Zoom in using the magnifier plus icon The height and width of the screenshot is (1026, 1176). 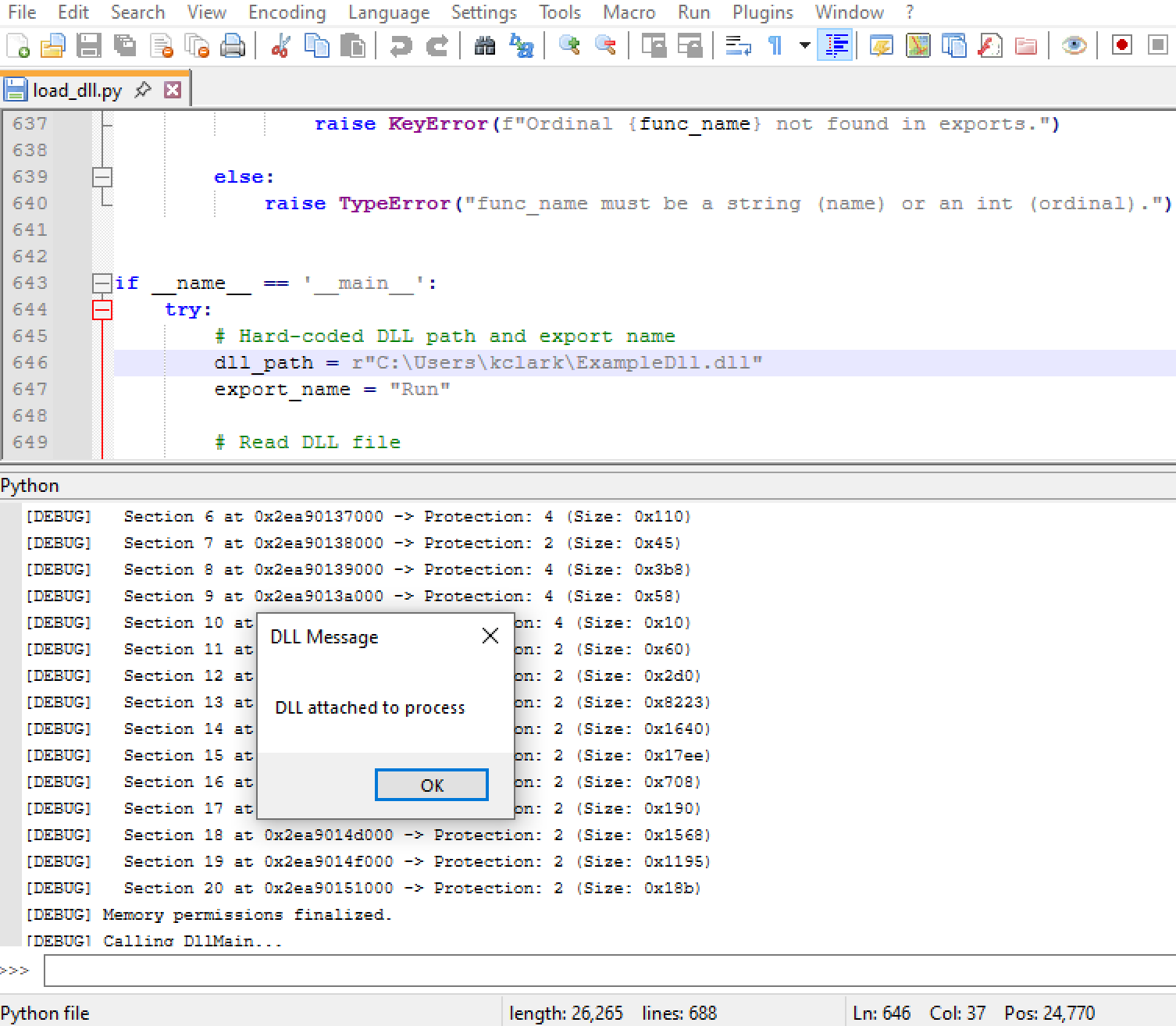(571, 45)
